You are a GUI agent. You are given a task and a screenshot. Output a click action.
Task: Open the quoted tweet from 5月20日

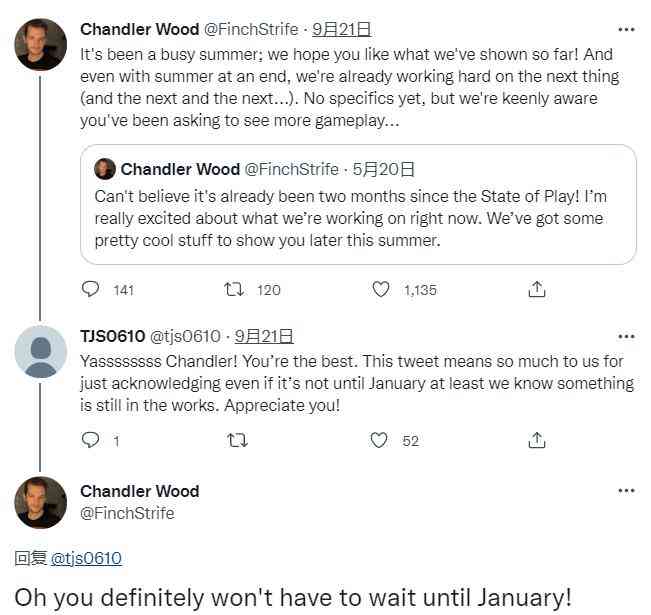(358, 204)
